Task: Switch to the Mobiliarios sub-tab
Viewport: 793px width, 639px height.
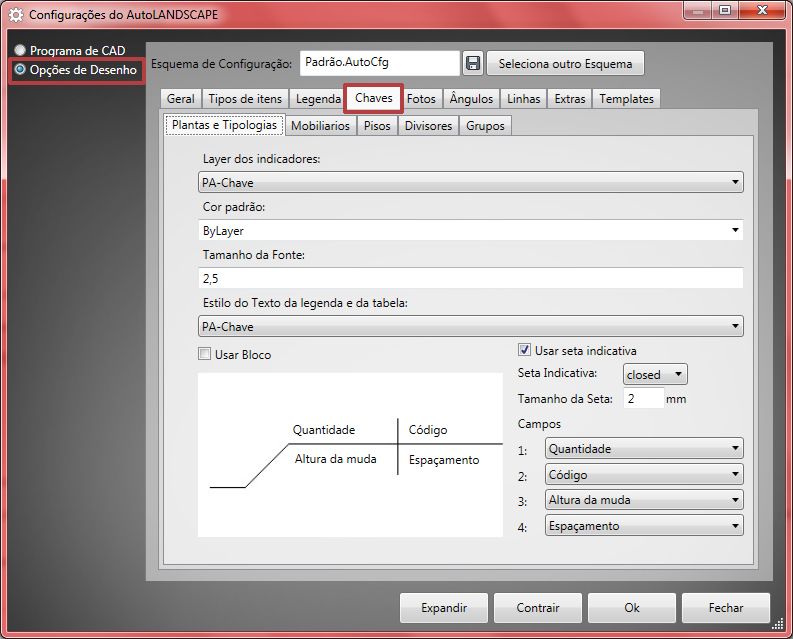Action: tap(320, 126)
